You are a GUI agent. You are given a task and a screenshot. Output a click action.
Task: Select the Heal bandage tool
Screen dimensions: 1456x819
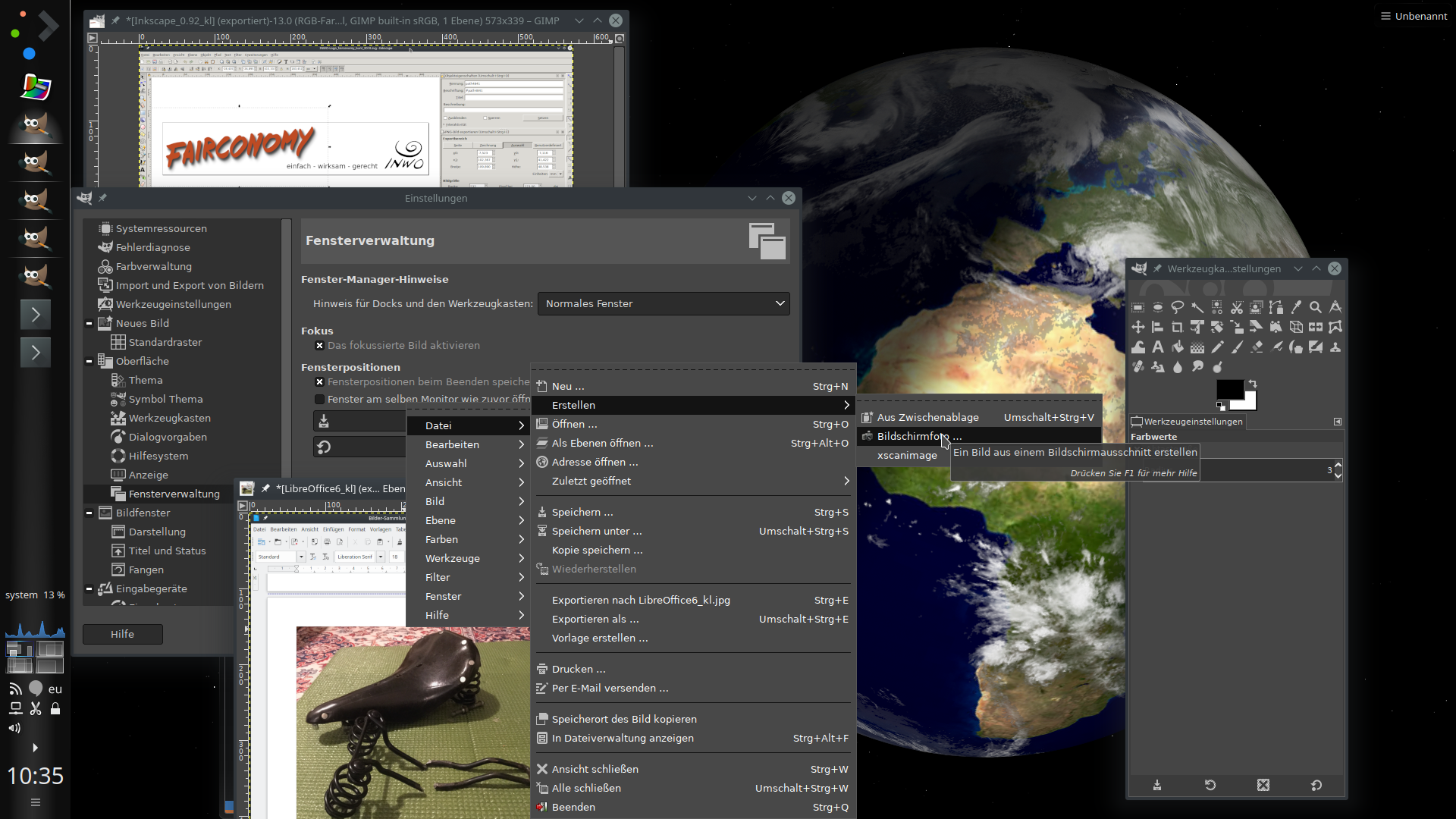[1138, 366]
